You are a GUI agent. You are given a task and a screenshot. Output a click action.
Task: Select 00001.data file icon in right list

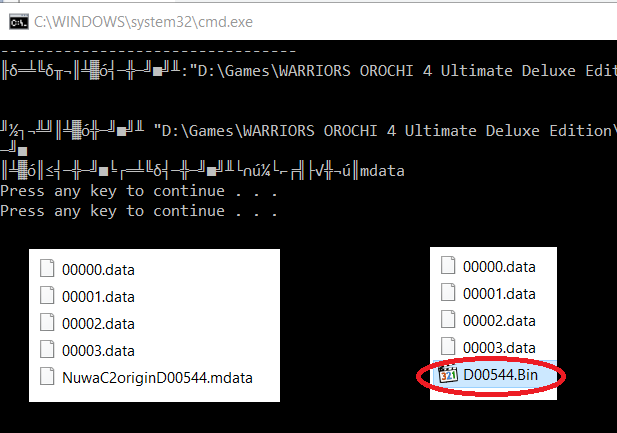448,292
